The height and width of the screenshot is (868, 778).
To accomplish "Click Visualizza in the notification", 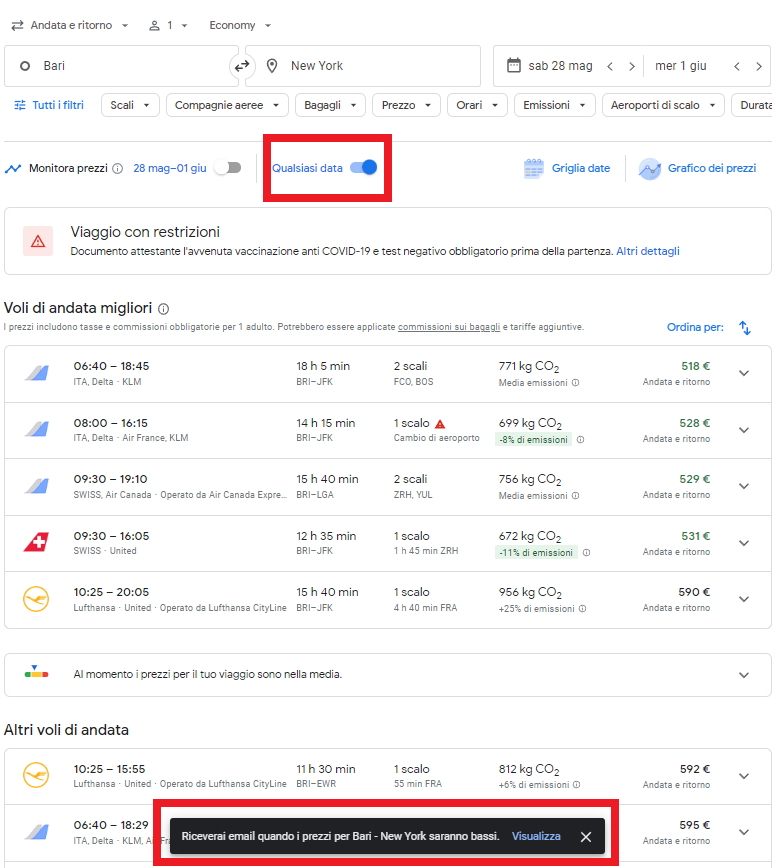I will 536,836.
